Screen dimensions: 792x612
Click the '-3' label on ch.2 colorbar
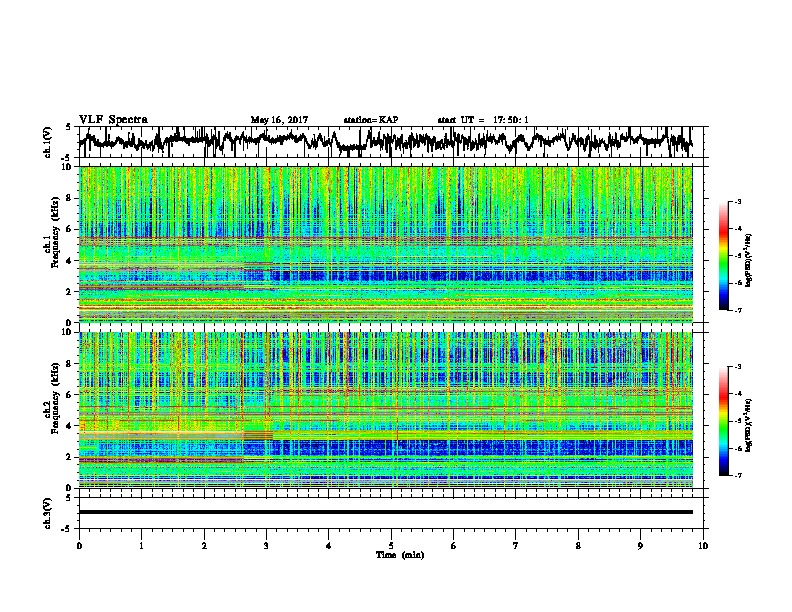pyautogui.click(x=737, y=367)
